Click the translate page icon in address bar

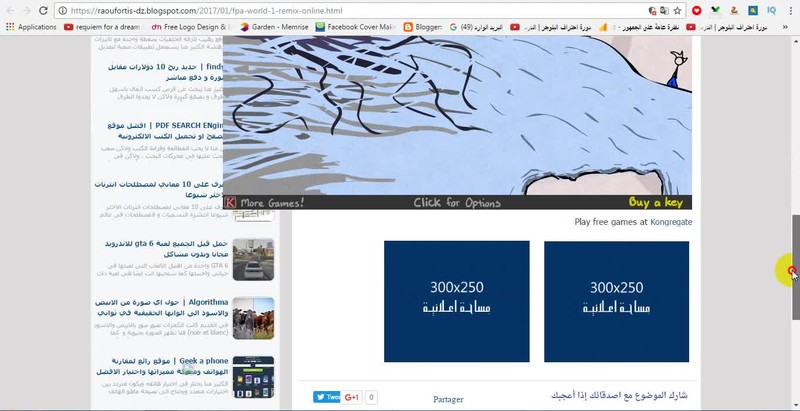[664, 11]
